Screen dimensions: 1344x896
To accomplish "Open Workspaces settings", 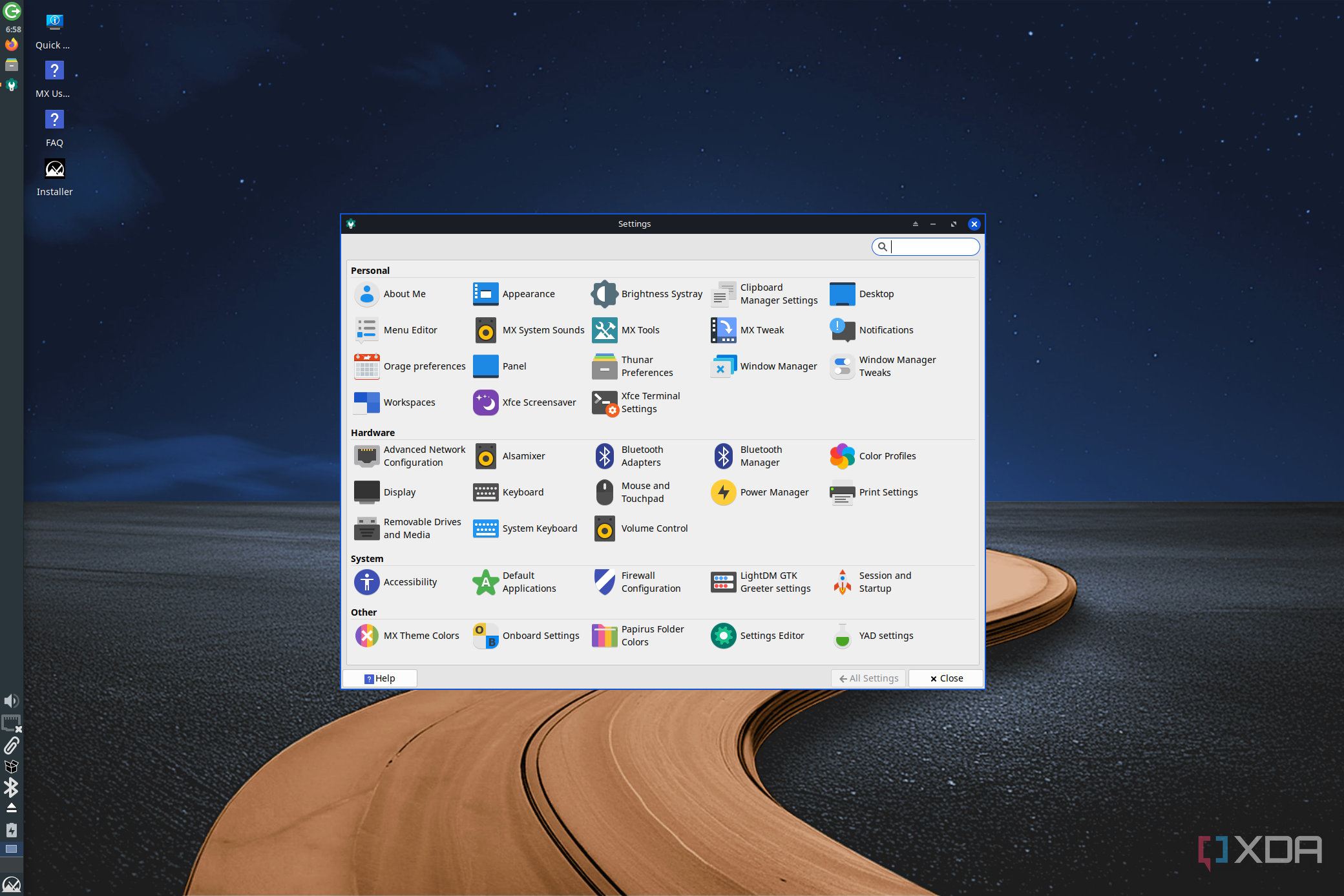I will (x=395, y=402).
